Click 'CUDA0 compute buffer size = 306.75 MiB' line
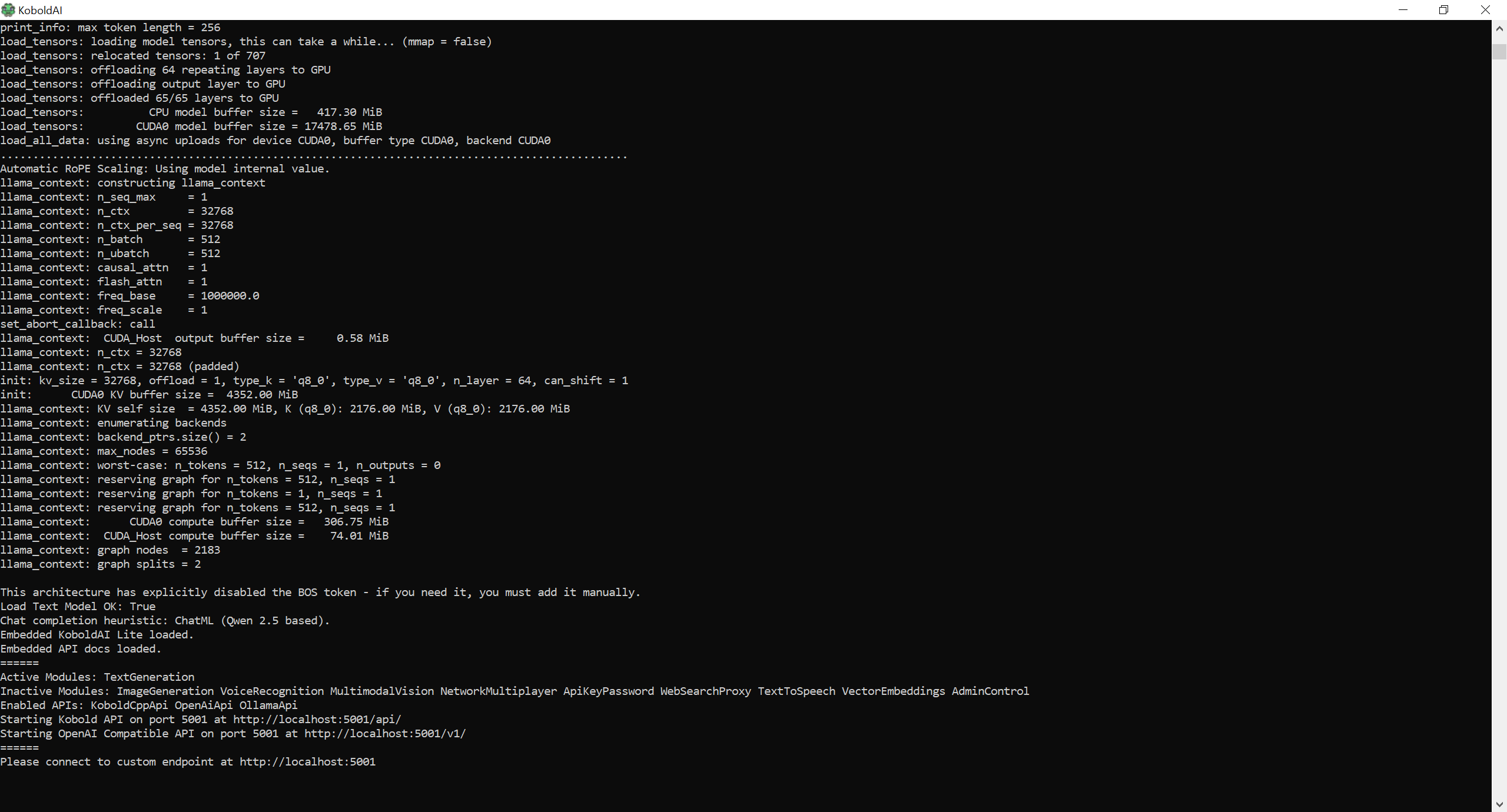 click(x=194, y=522)
